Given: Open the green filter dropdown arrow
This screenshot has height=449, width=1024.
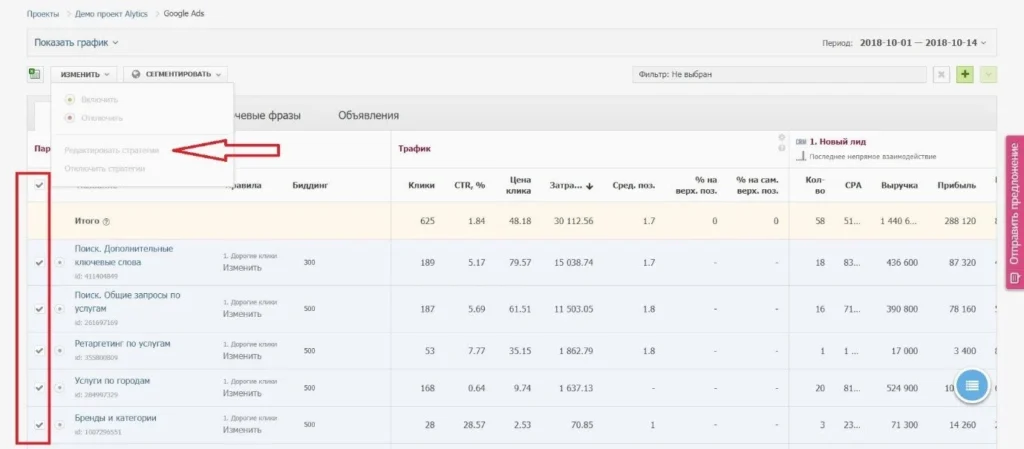Looking at the screenshot, I should pos(989,74).
